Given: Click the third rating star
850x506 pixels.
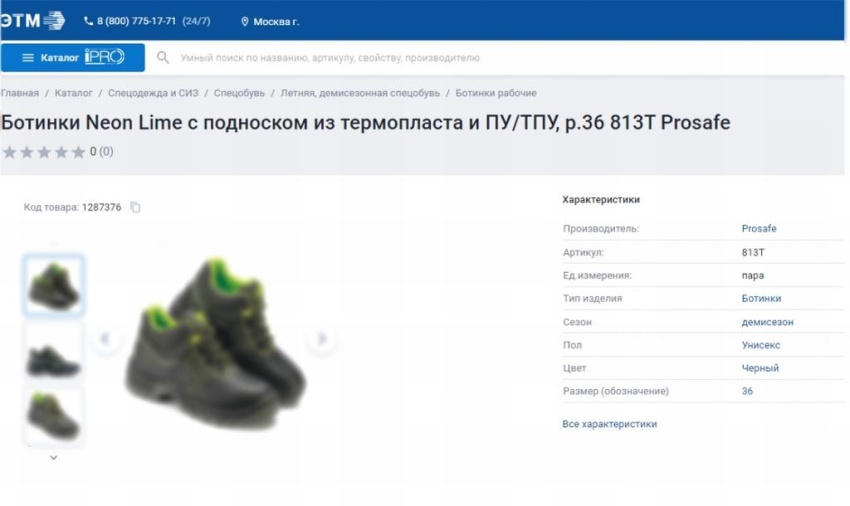Looking at the screenshot, I should pyautogui.click(x=44, y=152).
